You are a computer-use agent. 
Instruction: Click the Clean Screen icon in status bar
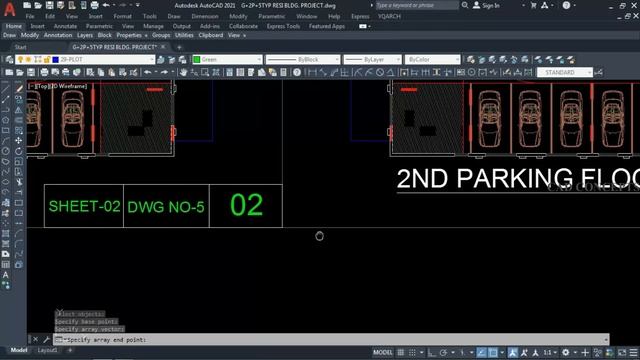pos(622,352)
